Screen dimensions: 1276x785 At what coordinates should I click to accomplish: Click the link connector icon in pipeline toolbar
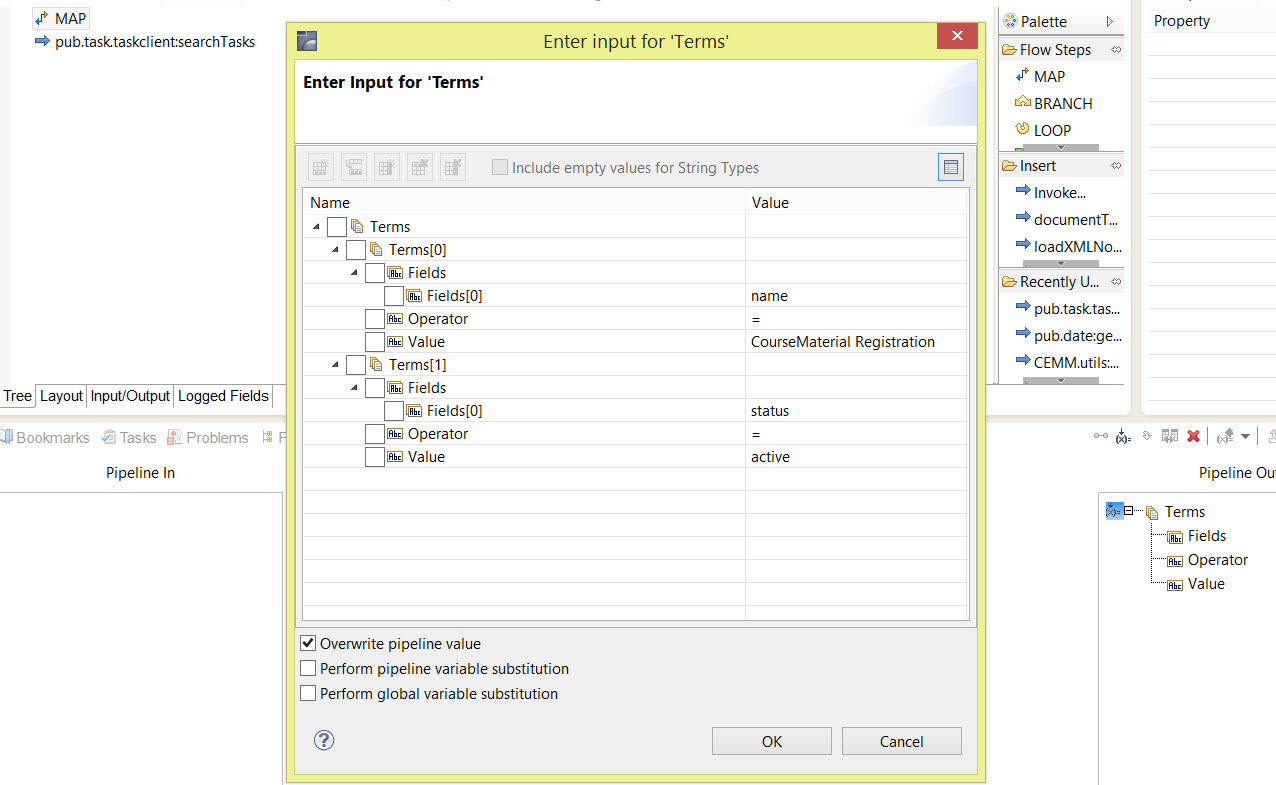tap(1101, 436)
